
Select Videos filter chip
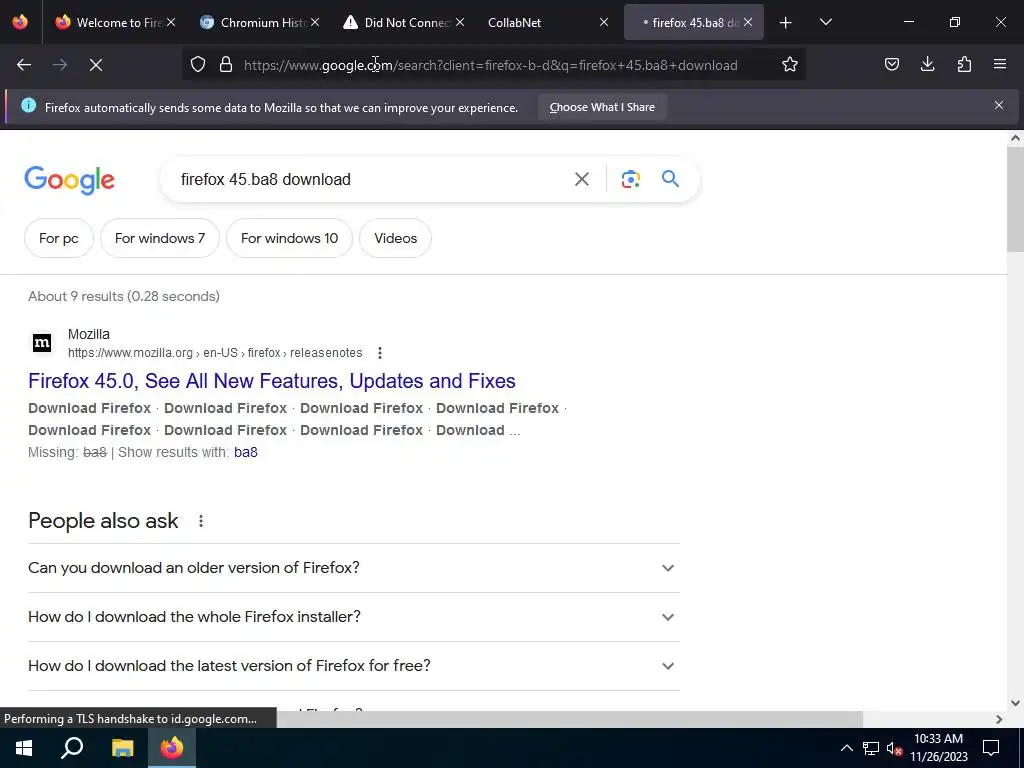click(395, 238)
